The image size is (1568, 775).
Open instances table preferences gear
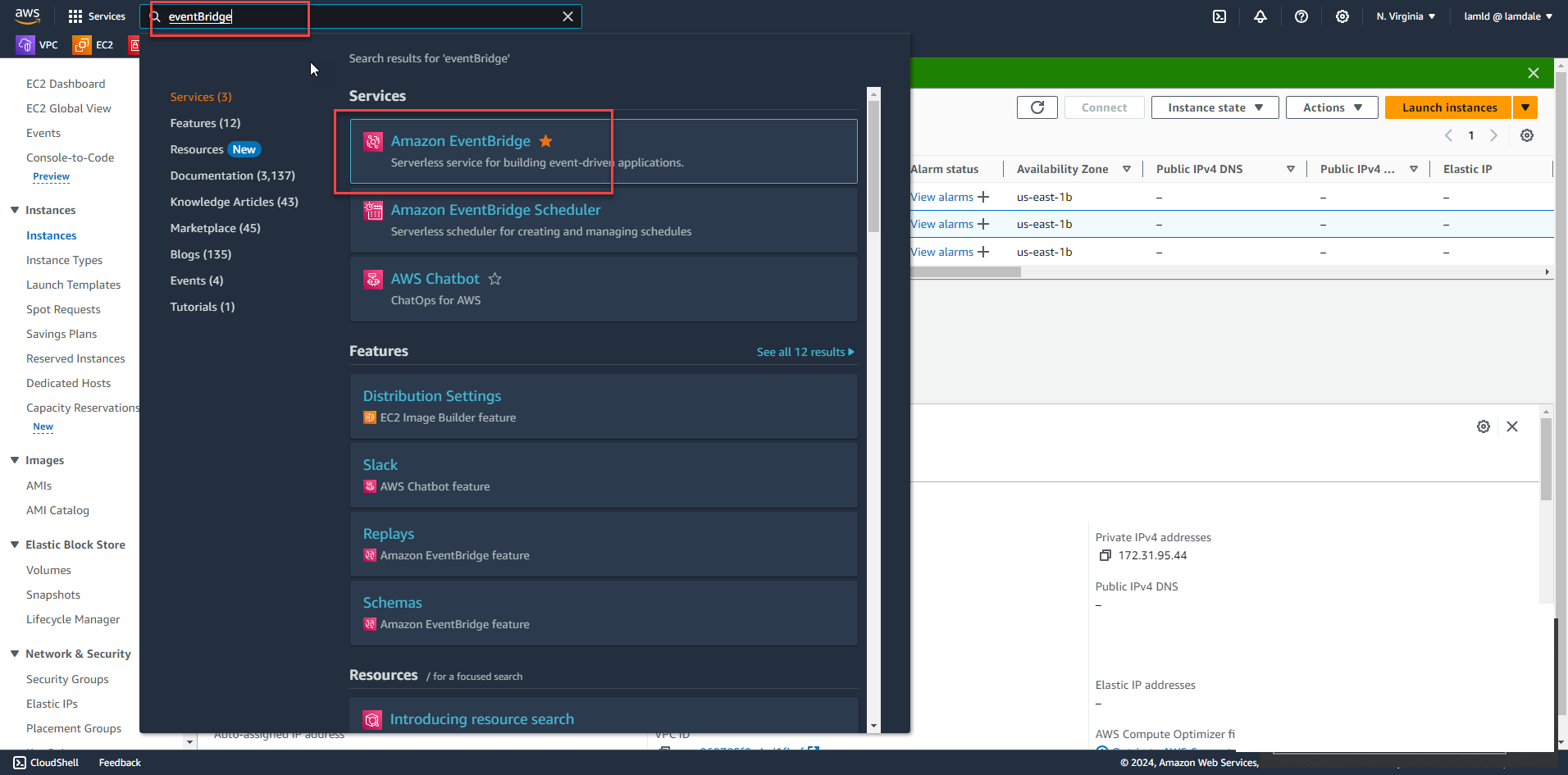click(1527, 135)
